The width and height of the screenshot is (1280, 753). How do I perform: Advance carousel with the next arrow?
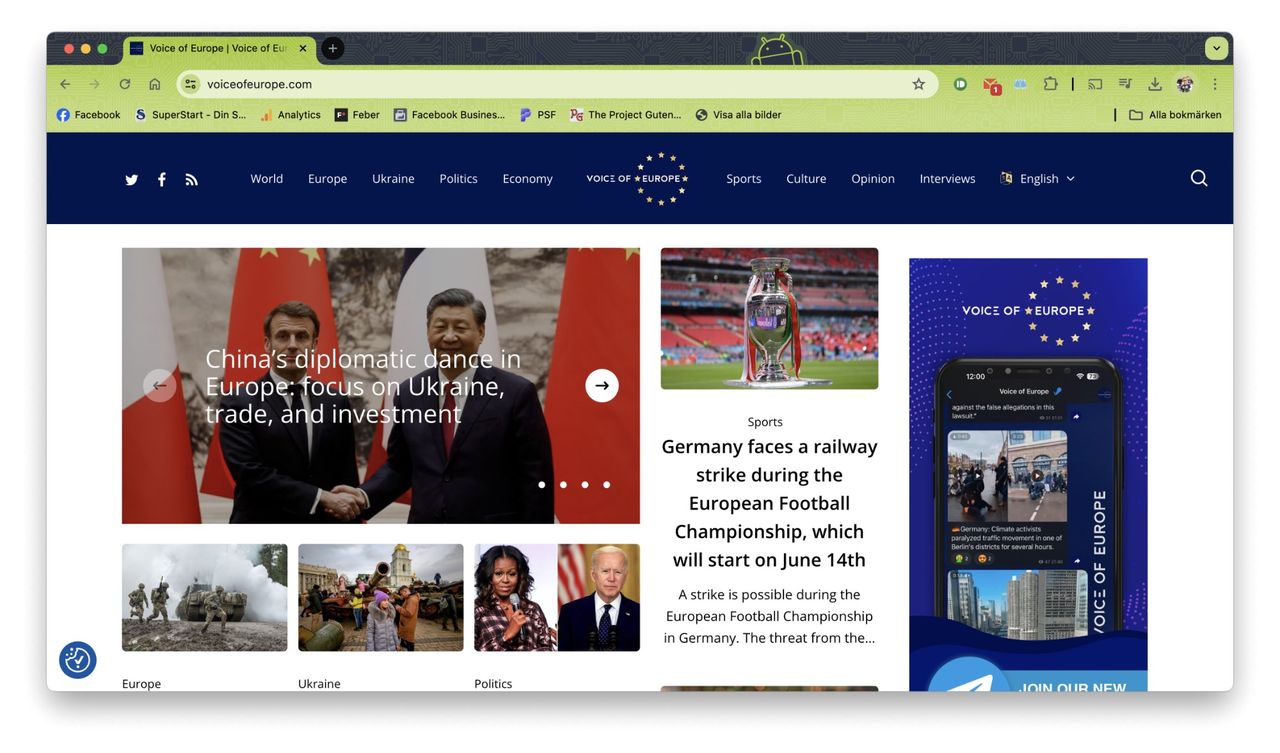tap(602, 386)
